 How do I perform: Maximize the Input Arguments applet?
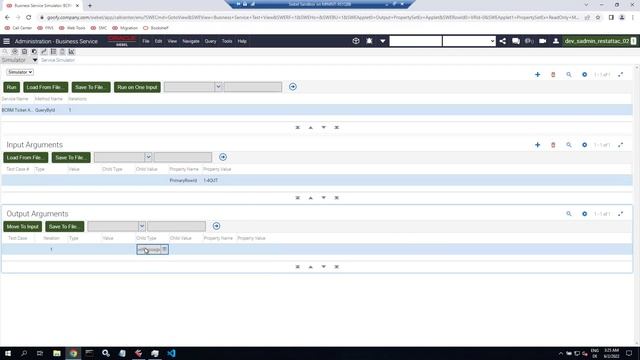coord(620,145)
